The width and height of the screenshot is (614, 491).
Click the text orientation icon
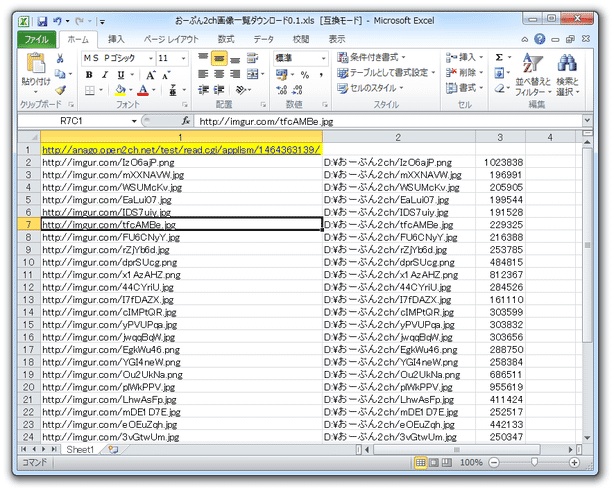(x=240, y=90)
